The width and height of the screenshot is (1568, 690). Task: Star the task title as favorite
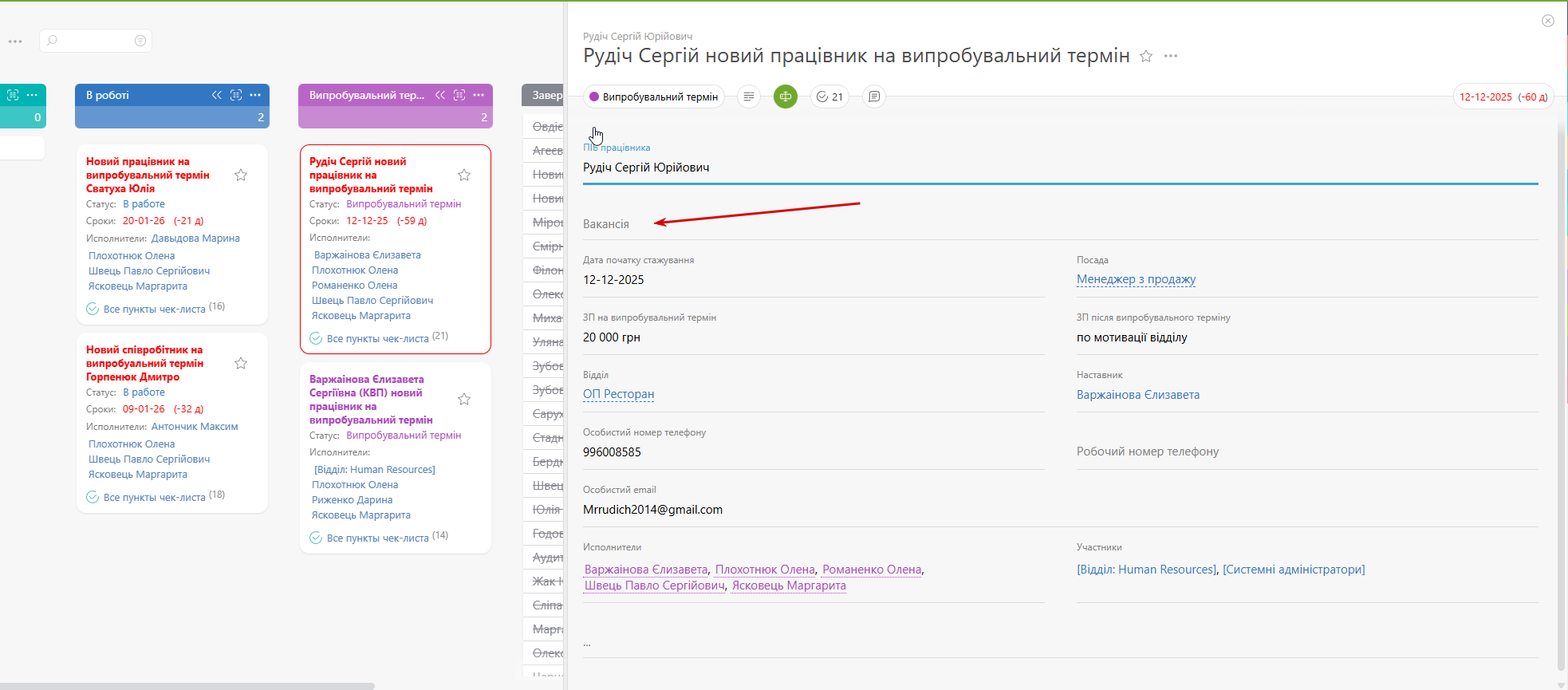[1146, 56]
